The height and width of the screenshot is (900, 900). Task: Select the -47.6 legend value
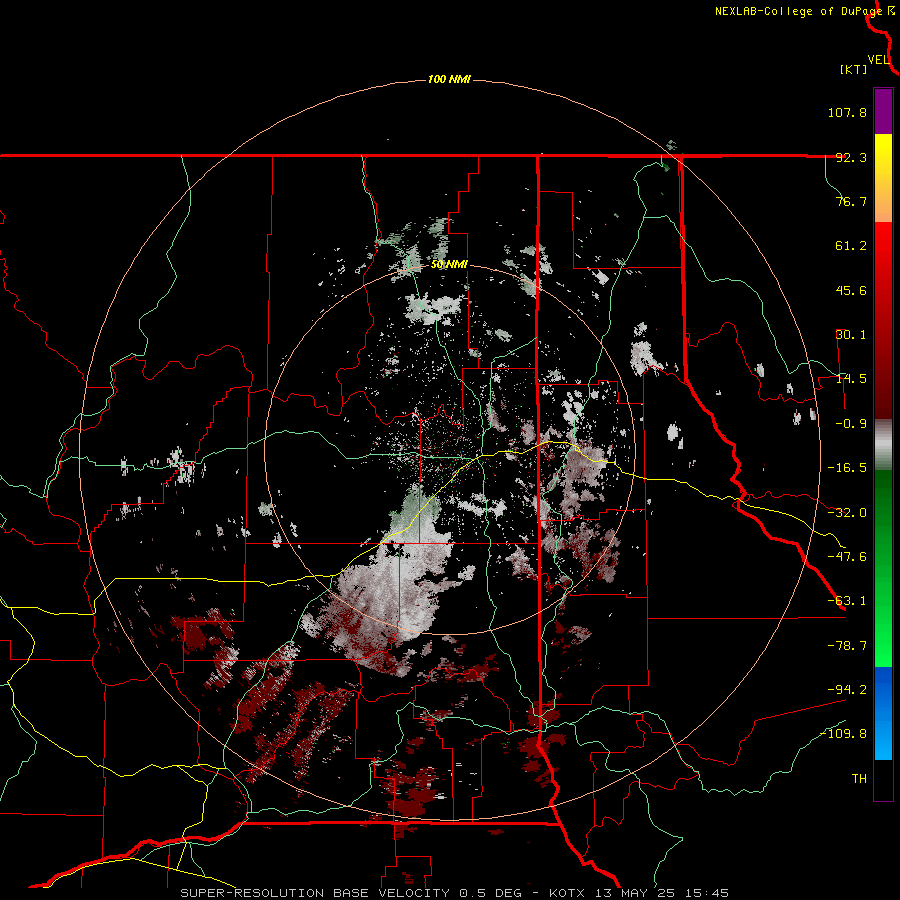(847, 557)
